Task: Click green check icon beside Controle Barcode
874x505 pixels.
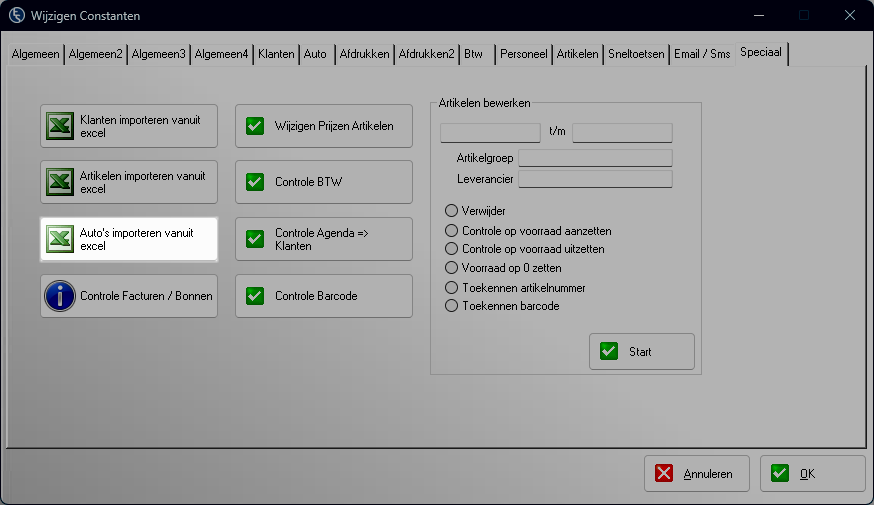Action: 256,296
